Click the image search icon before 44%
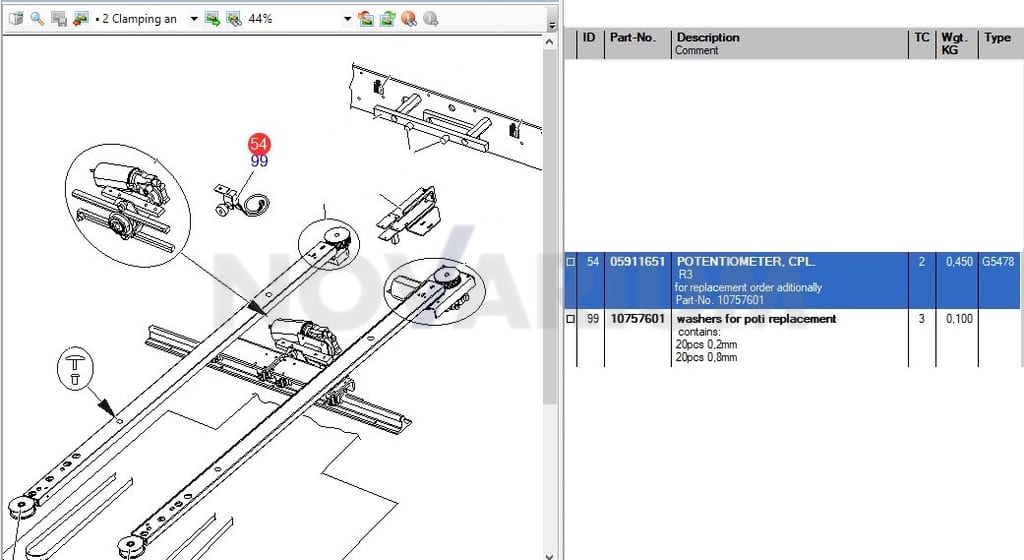Viewport: 1024px width, 560px height. (x=234, y=18)
